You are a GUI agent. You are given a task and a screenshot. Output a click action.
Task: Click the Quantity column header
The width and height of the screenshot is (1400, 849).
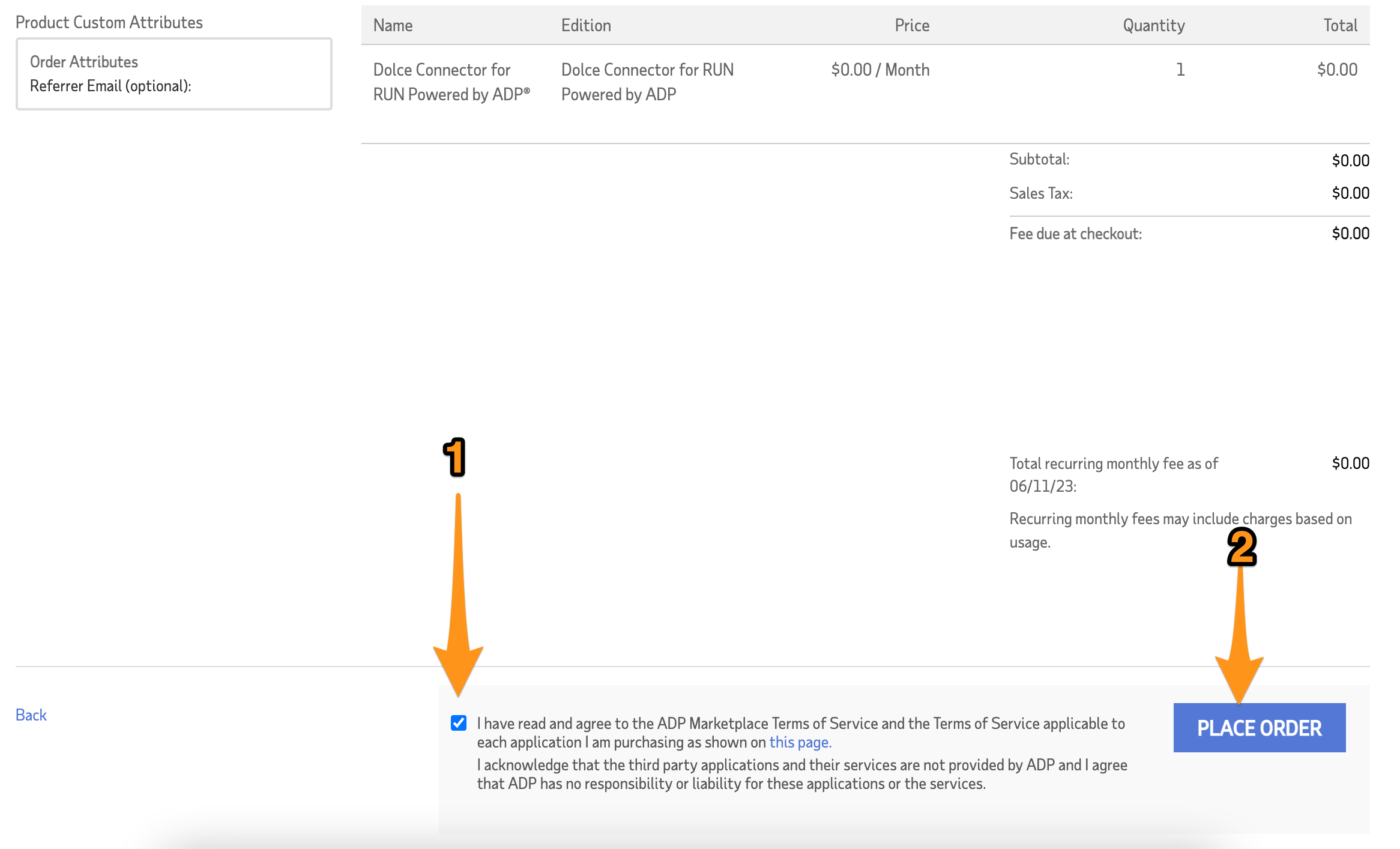click(x=1153, y=25)
